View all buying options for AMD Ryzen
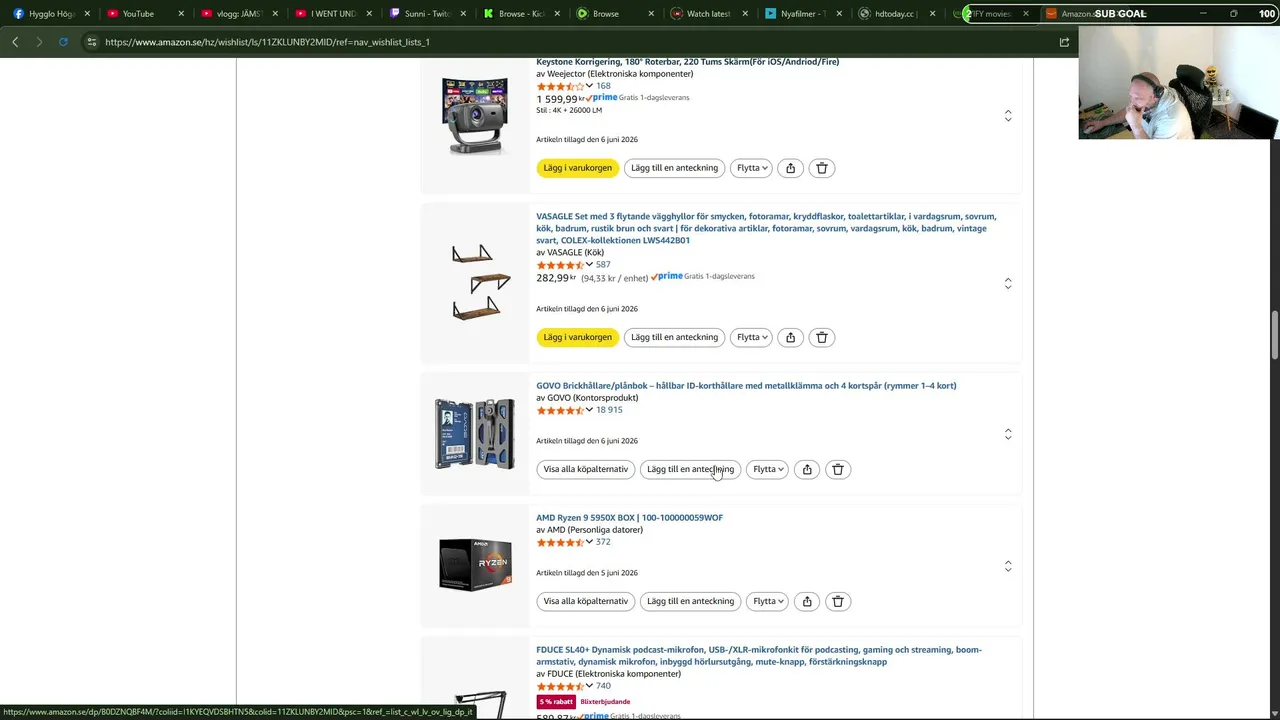 [x=585, y=601]
